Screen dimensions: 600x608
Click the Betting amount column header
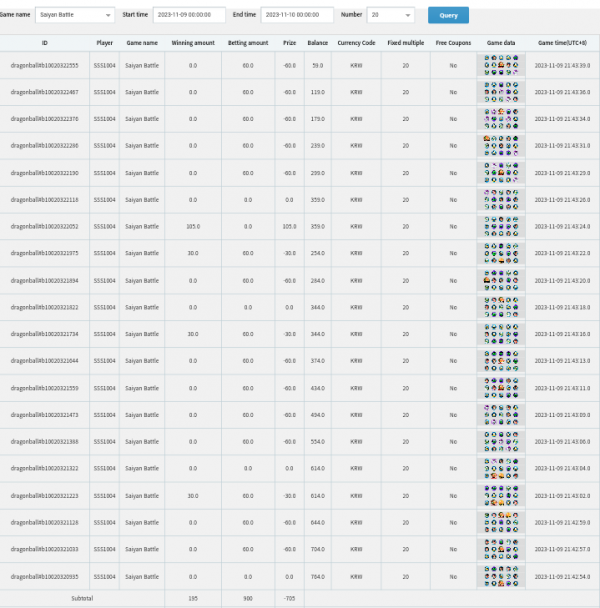click(x=248, y=43)
